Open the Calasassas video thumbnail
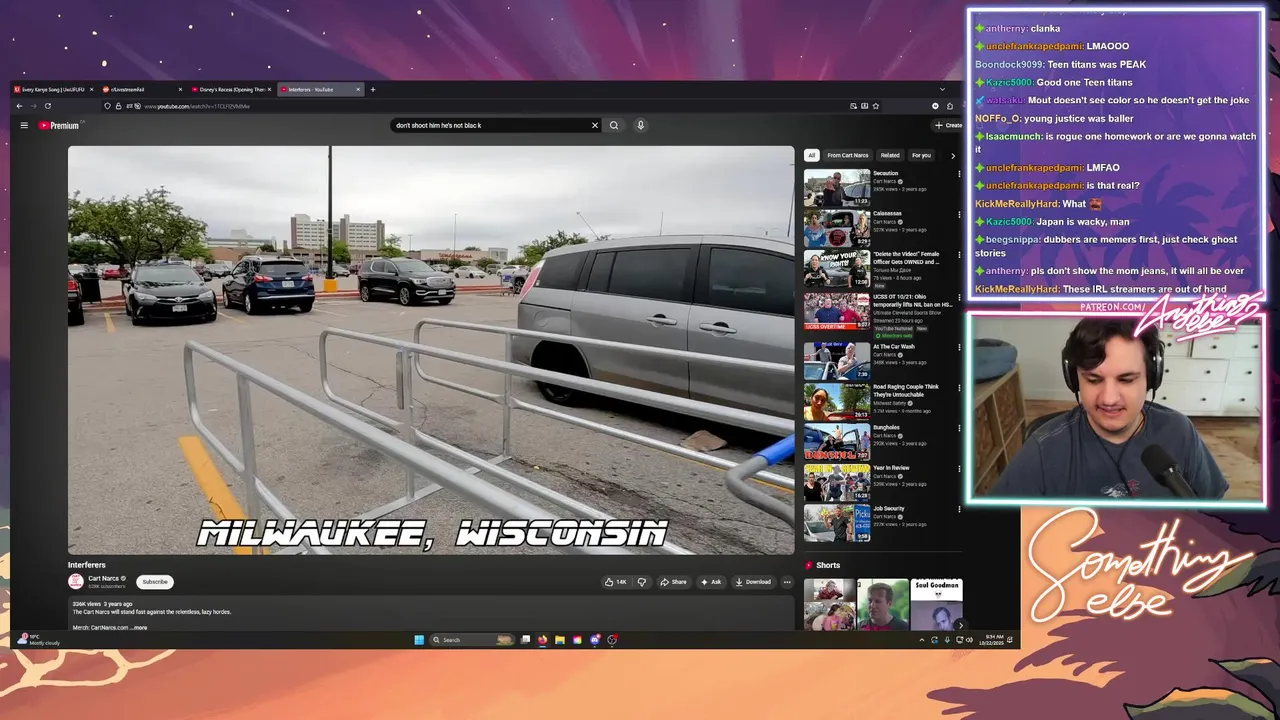The height and width of the screenshot is (720, 1280). tap(837, 228)
